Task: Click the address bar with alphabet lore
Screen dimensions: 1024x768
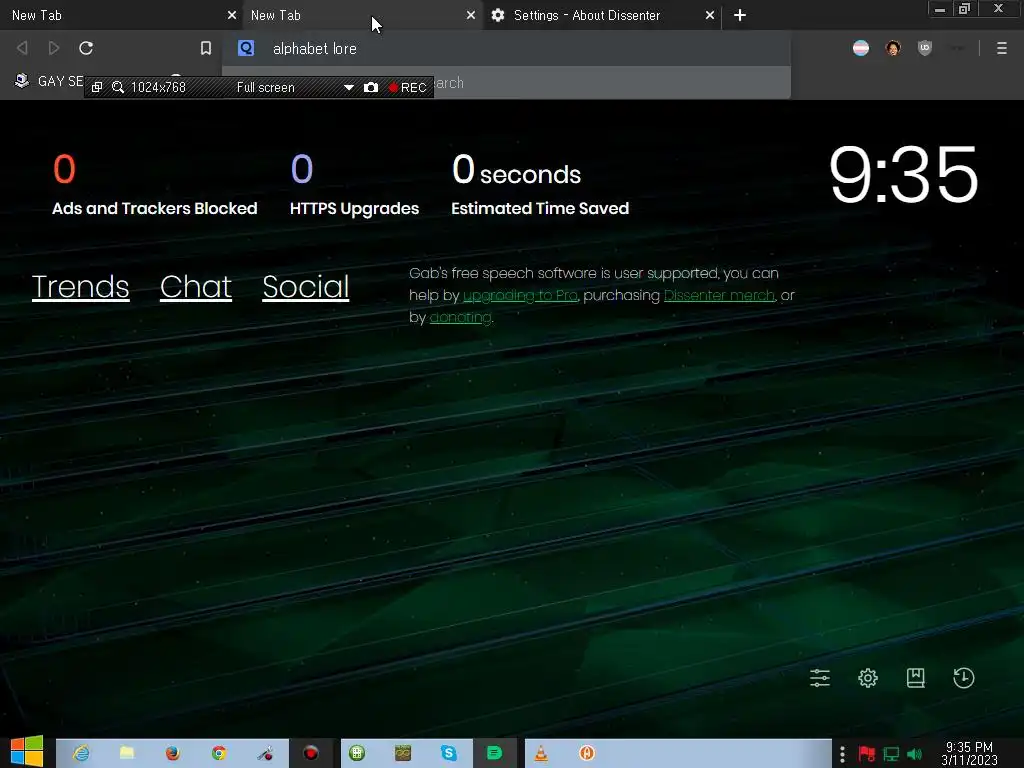Action: 506,48
